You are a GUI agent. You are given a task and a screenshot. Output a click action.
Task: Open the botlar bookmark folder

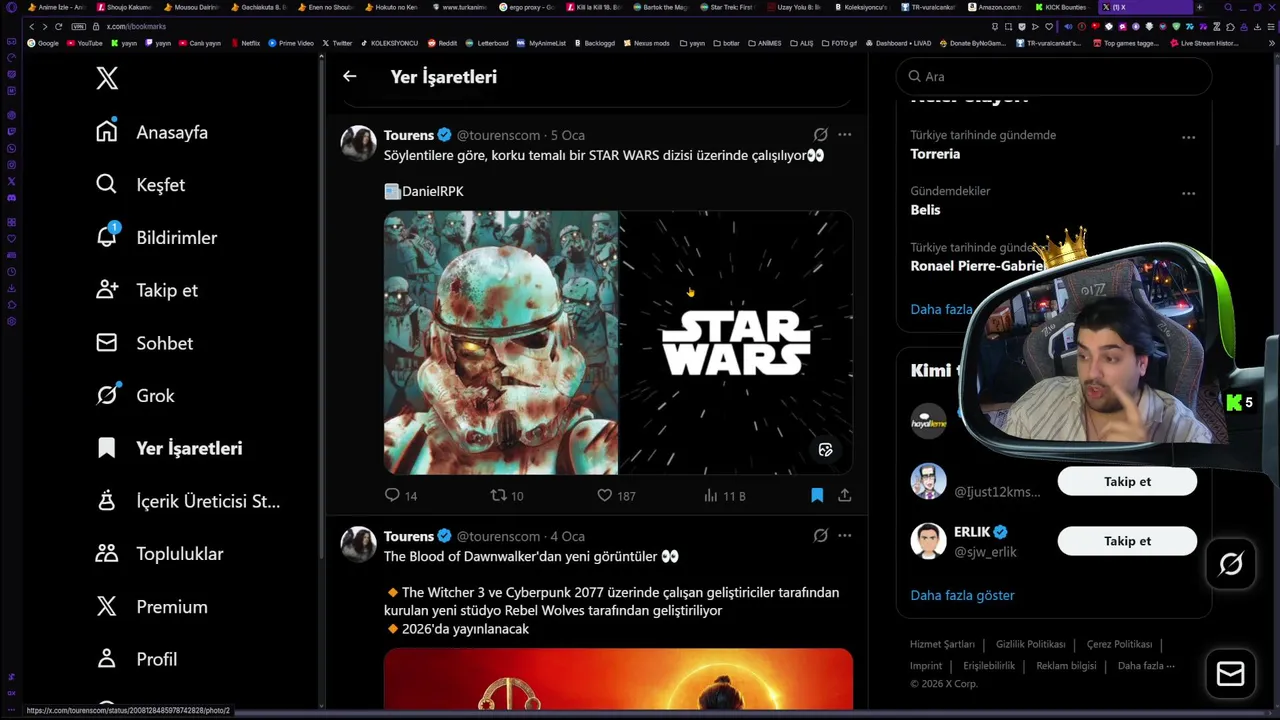point(727,43)
